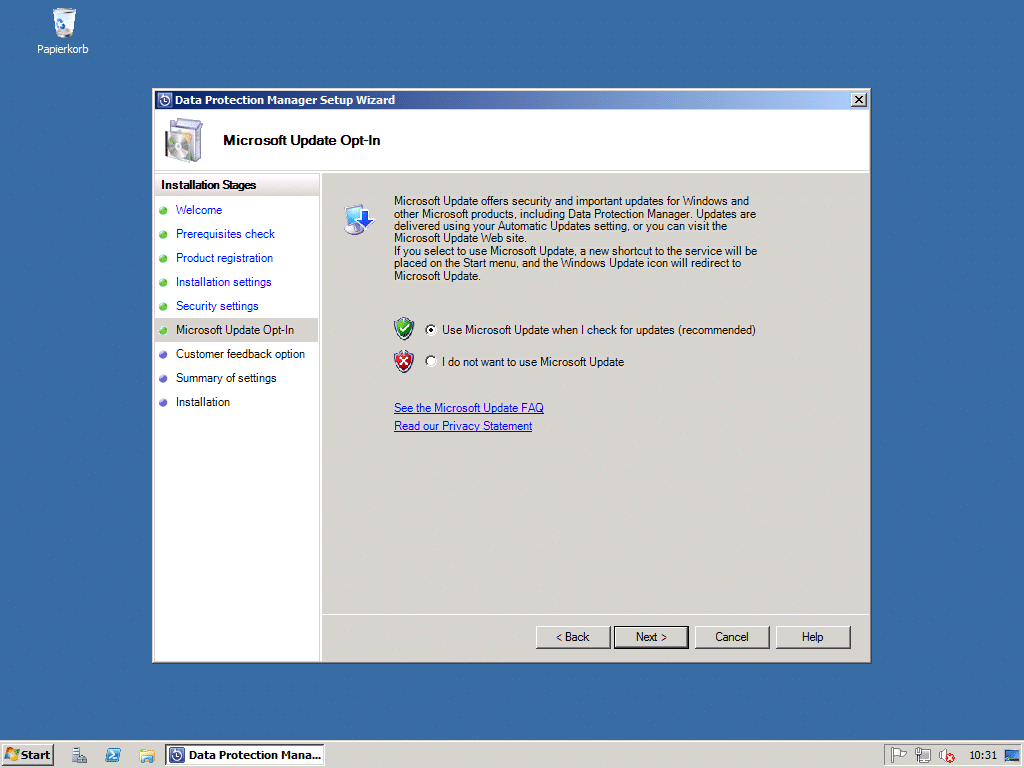Image resolution: width=1024 pixels, height=768 pixels.
Task: Click the 10:31 system clock
Action: click(x=983, y=755)
